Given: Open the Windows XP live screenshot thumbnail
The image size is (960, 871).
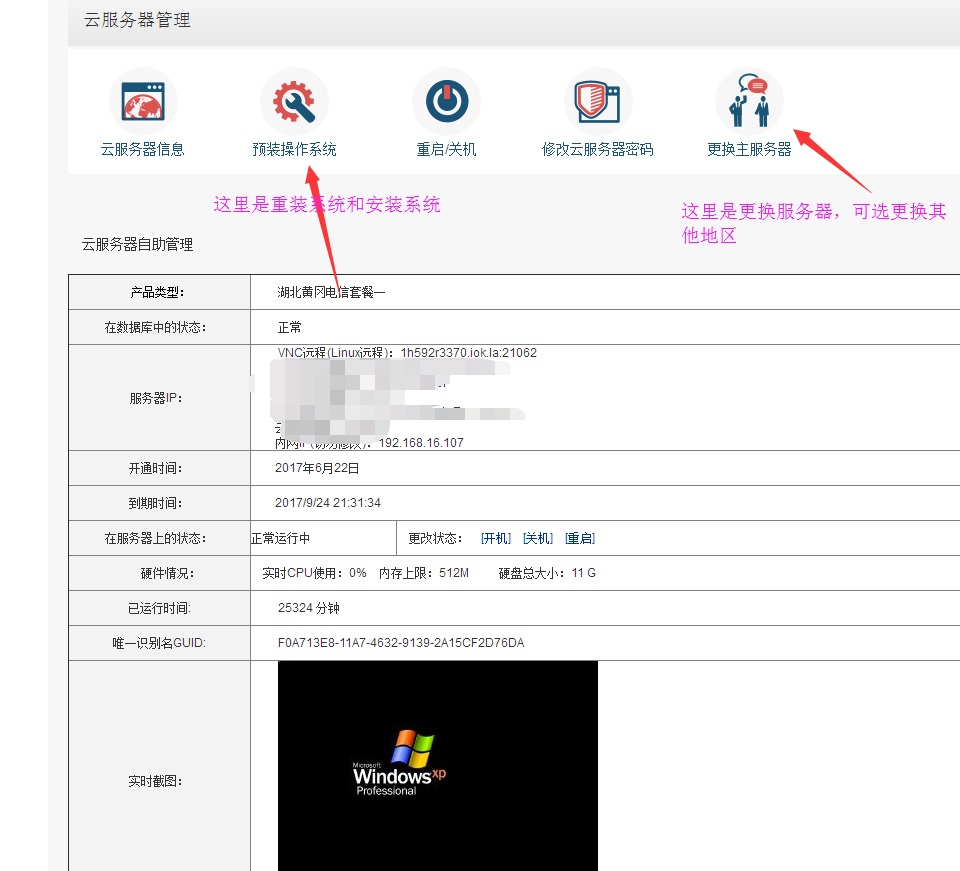Looking at the screenshot, I should (x=437, y=765).
